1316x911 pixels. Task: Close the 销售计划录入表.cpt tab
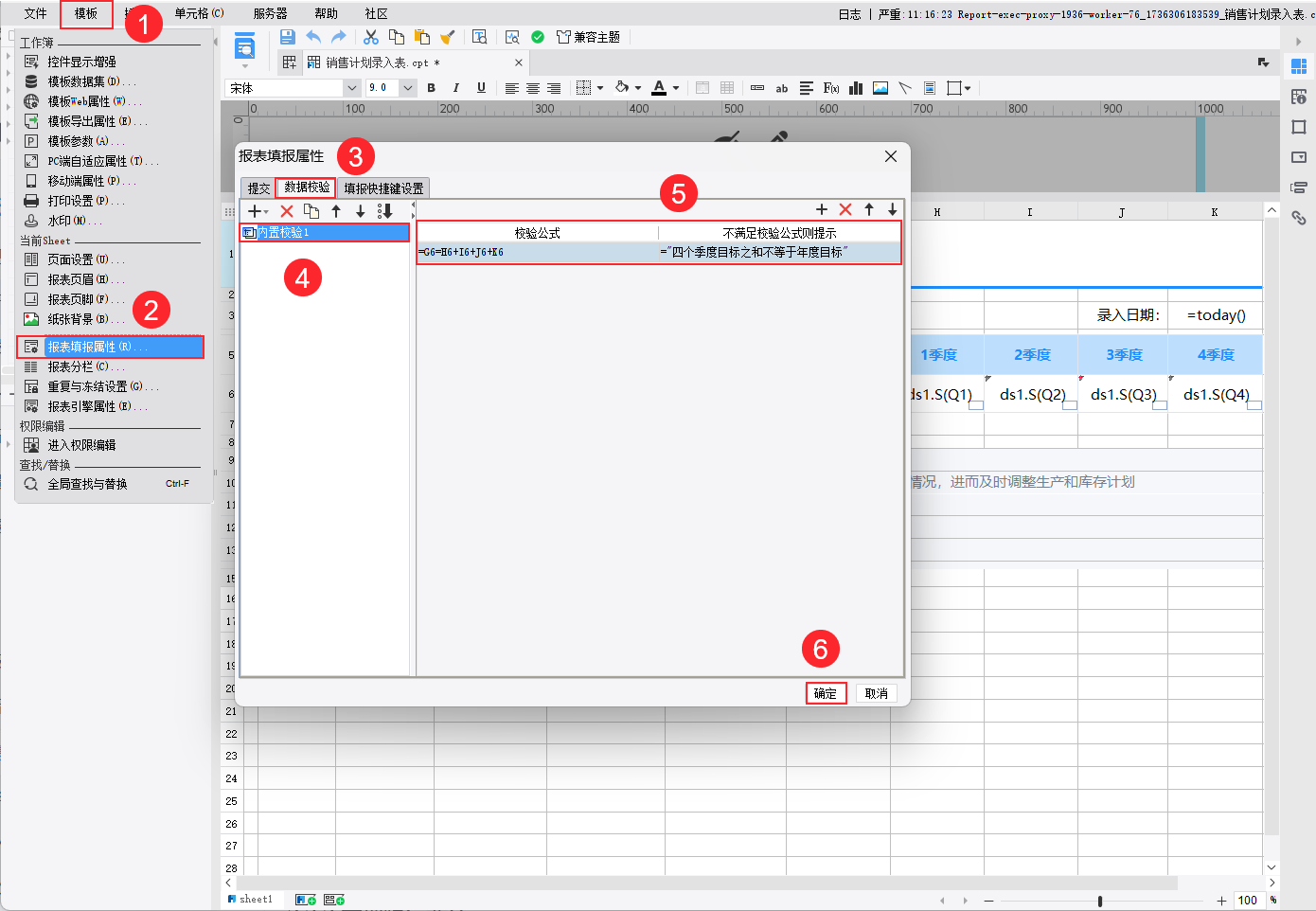519,63
